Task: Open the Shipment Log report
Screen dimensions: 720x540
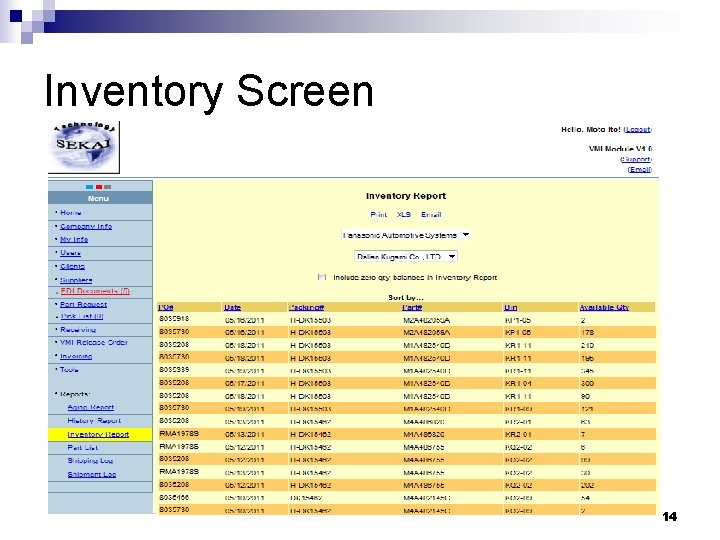Action: pos(92,474)
